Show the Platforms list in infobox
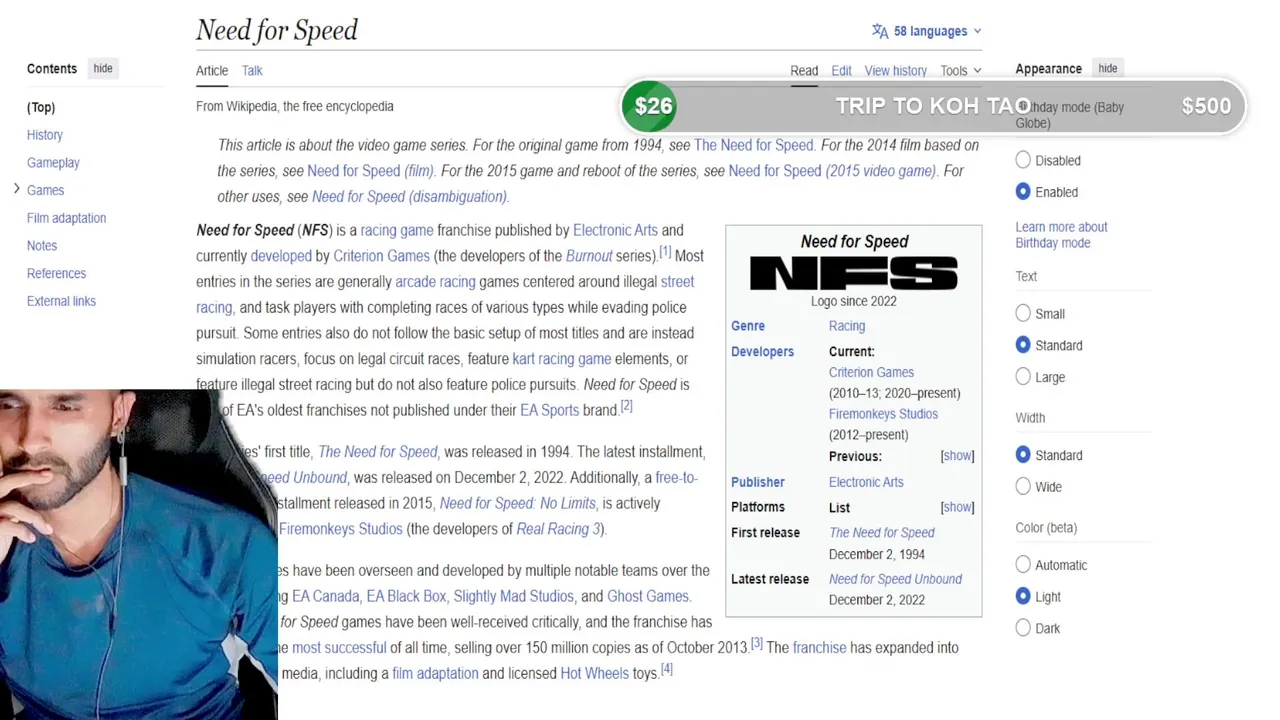 tap(957, 507)
